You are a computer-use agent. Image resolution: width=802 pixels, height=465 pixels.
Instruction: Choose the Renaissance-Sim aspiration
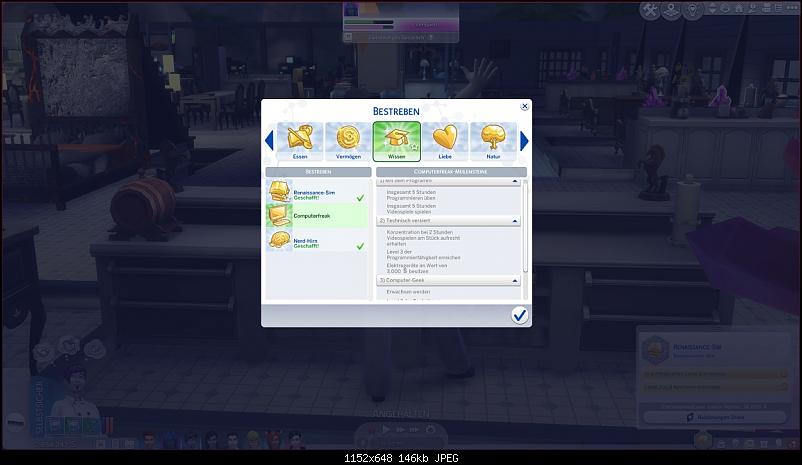317,192
